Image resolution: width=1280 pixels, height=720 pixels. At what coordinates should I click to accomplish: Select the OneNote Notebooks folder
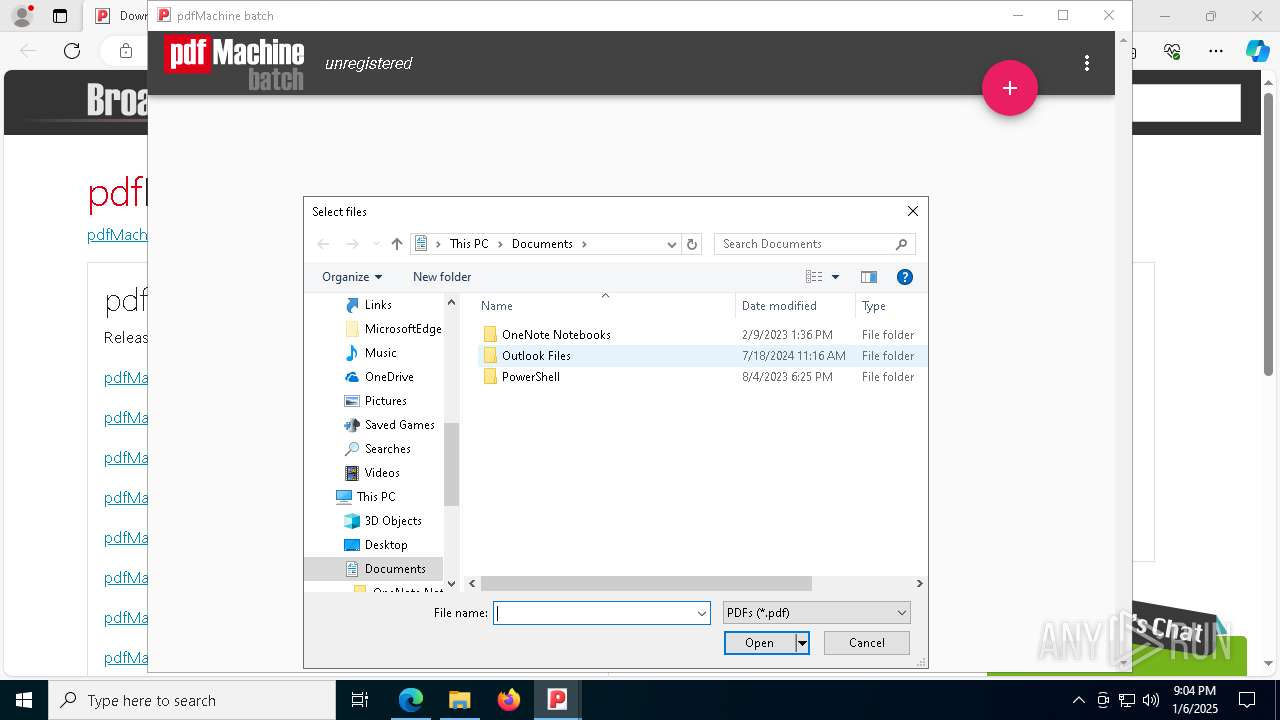pos(556,335)
